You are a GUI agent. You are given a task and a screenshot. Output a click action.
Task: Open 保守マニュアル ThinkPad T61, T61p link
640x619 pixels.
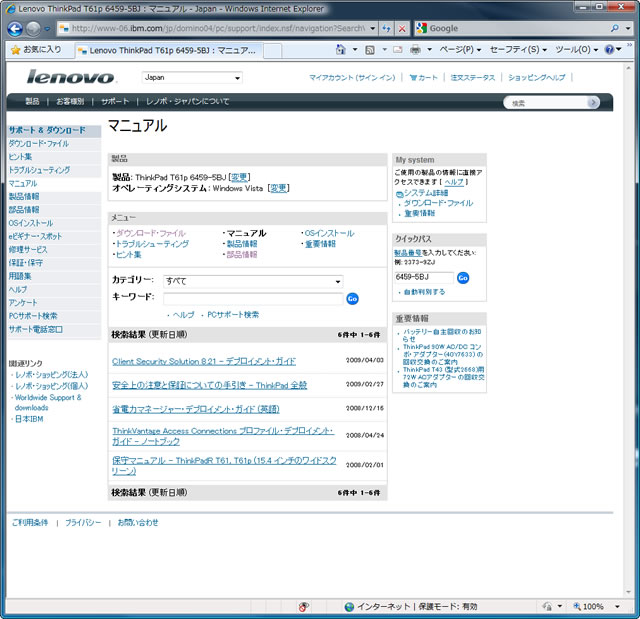point(224,466)
